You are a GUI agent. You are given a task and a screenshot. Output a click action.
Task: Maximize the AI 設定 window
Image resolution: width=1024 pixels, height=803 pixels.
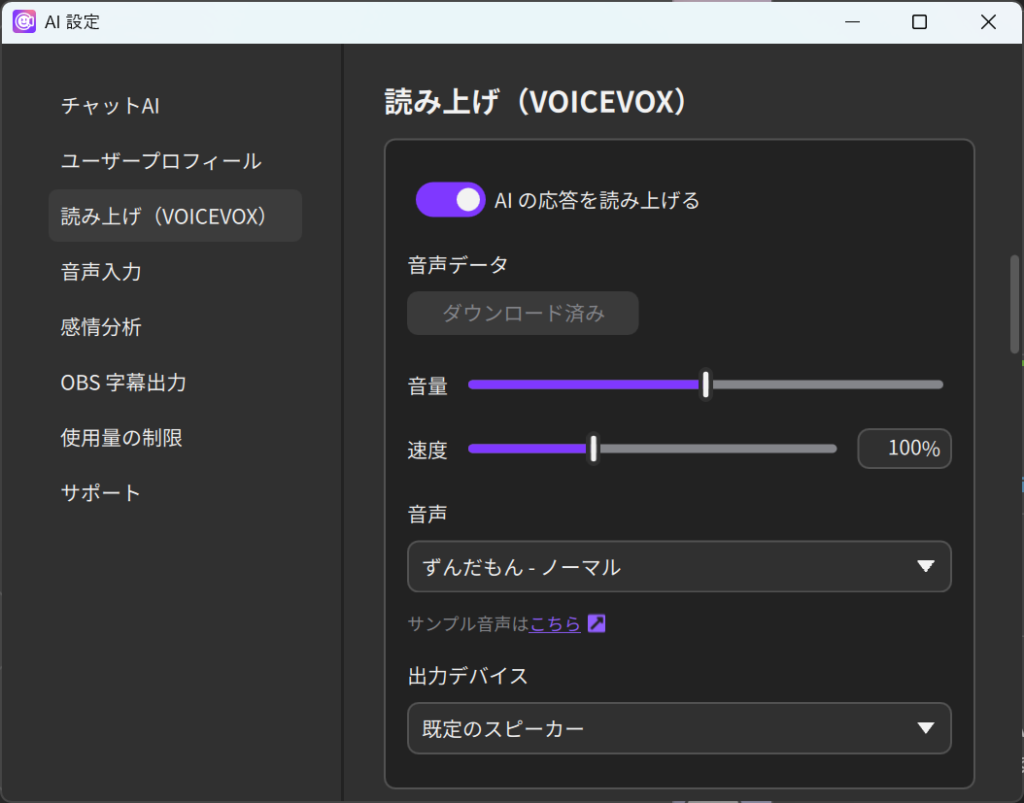920,22
